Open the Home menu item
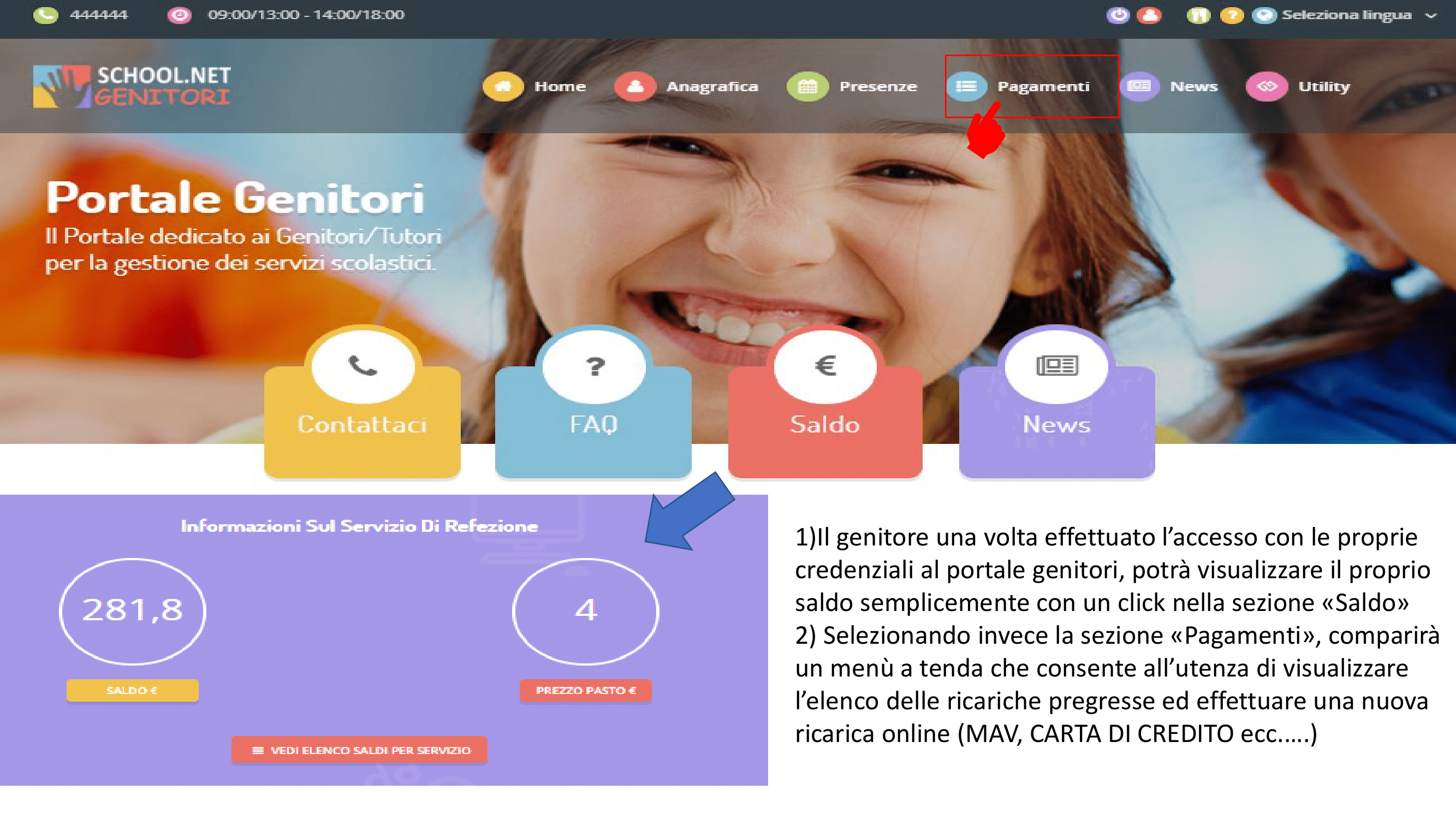This screenshot has height=819, width=1456. pyautogui.click(x=560, y=86)
